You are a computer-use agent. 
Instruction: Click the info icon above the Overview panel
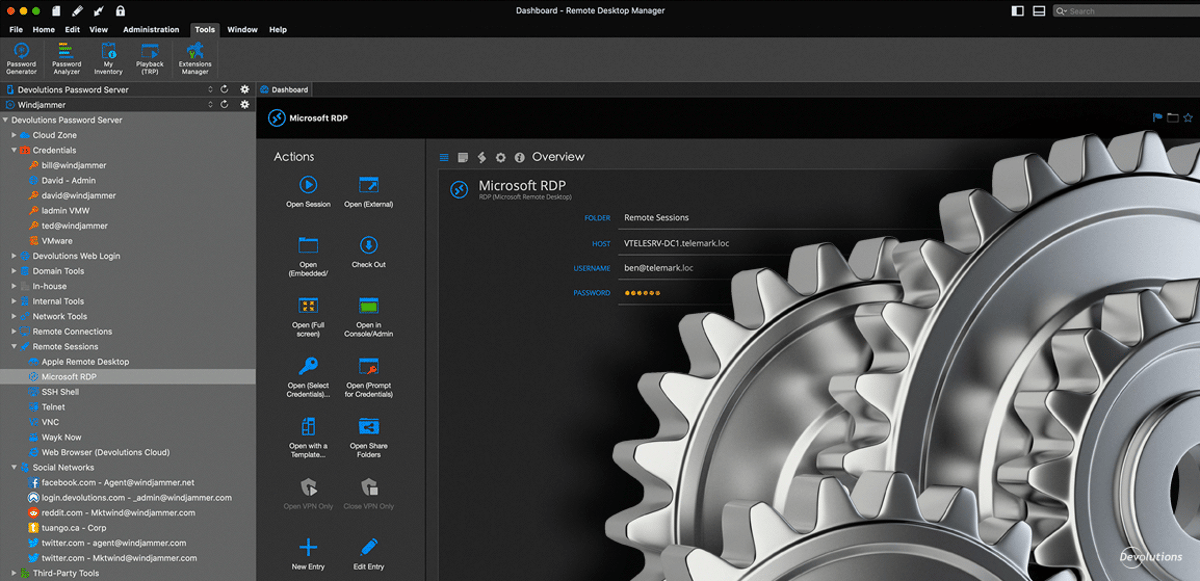point(521,157)
